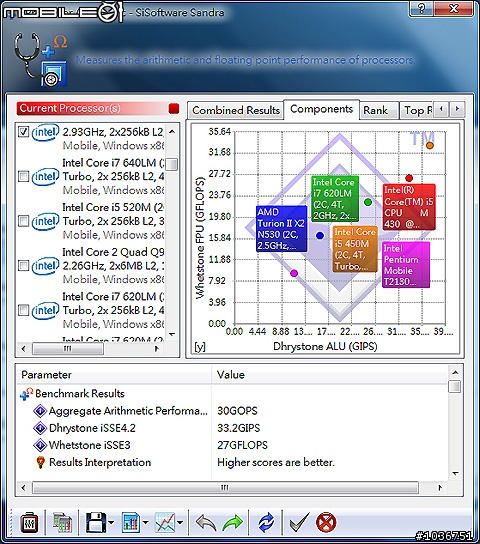
Task: Click the magenta data point on chart
Action: click(294, 273)
